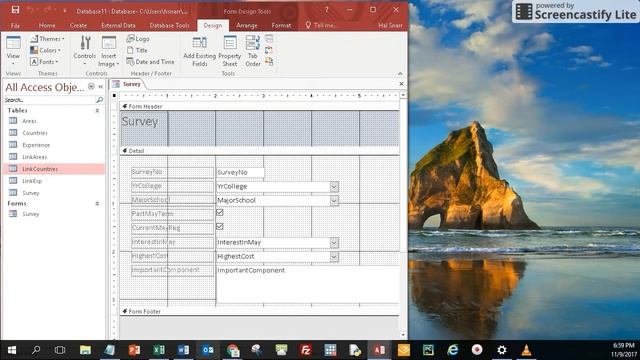
Task: Click the Save icon in title bar
Action: (15, 10)
